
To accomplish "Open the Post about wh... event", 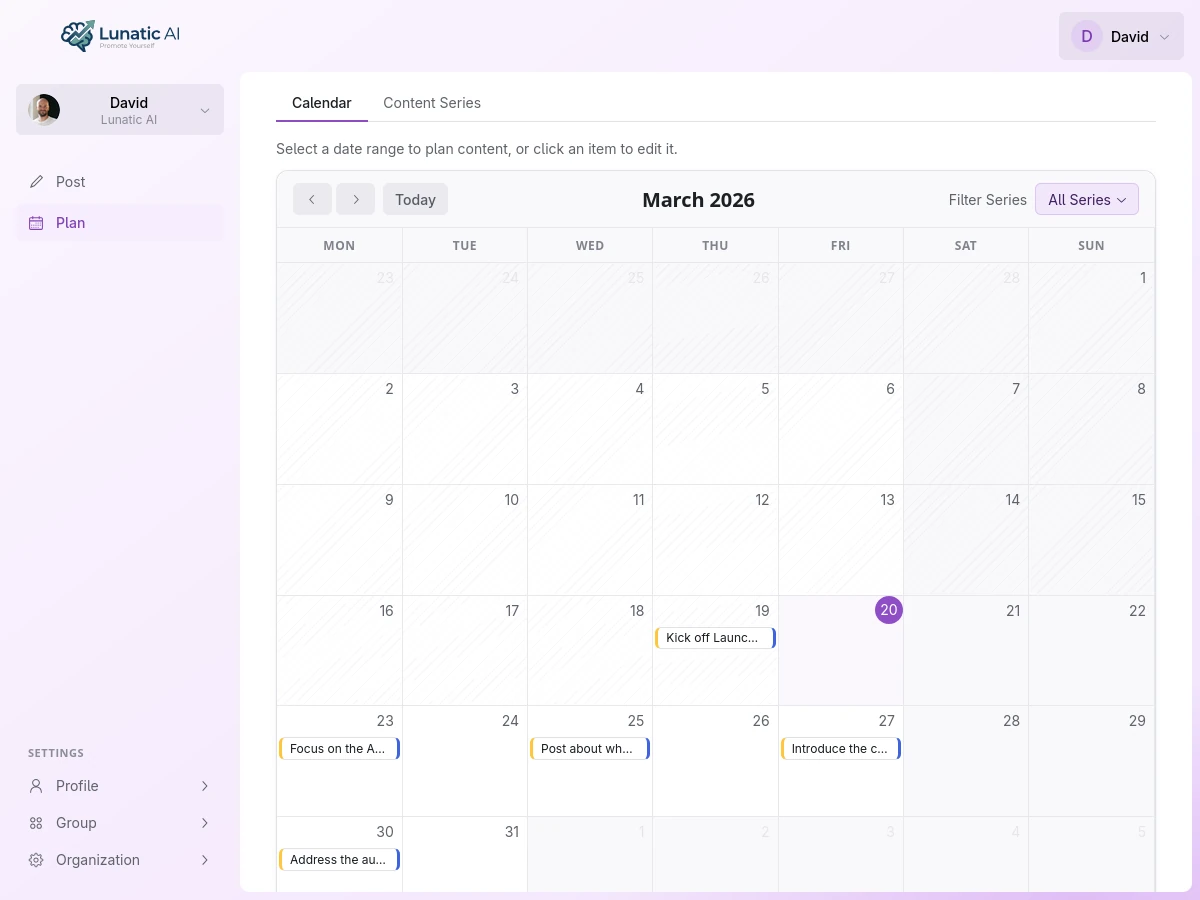I will 590,748.
